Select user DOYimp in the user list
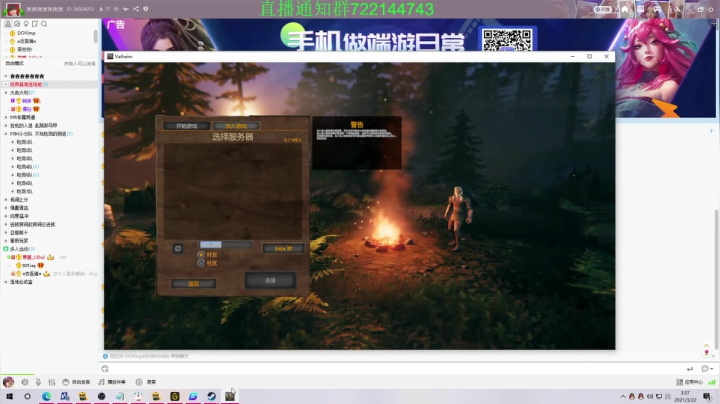The height and width of the screenshot is (404, 720). 26,33
